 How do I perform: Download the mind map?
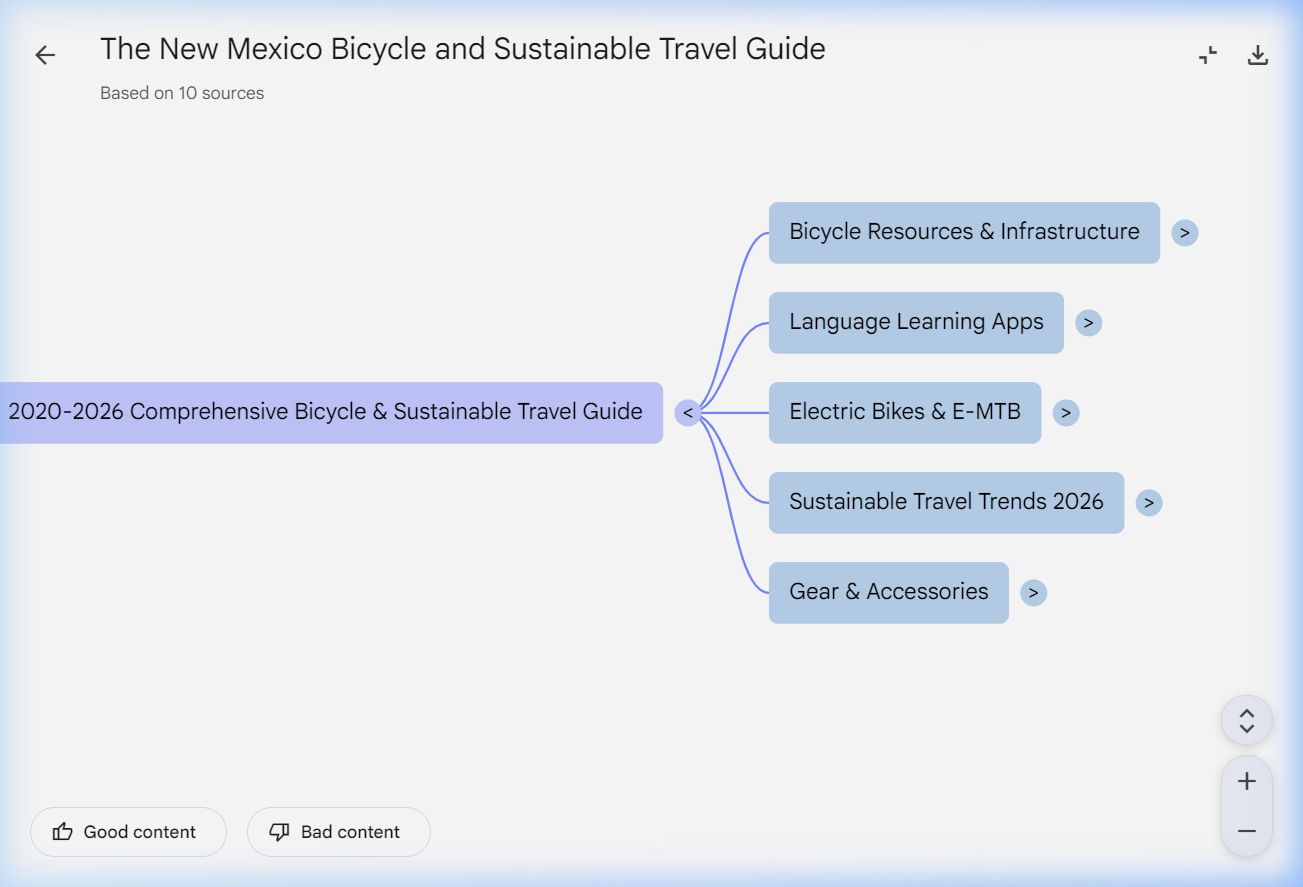(1258, 55)
